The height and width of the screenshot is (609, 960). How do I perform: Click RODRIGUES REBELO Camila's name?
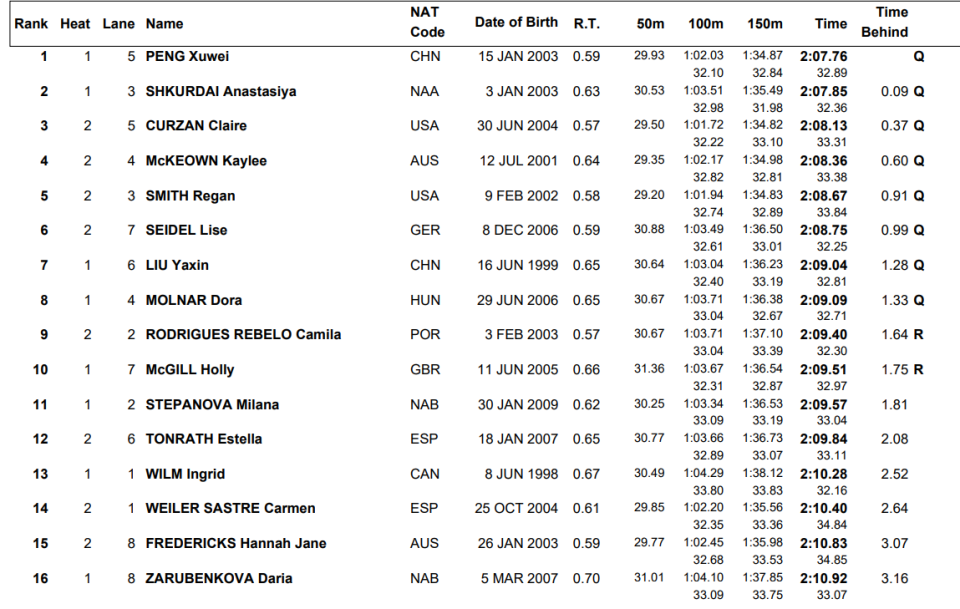coord(243,335)
